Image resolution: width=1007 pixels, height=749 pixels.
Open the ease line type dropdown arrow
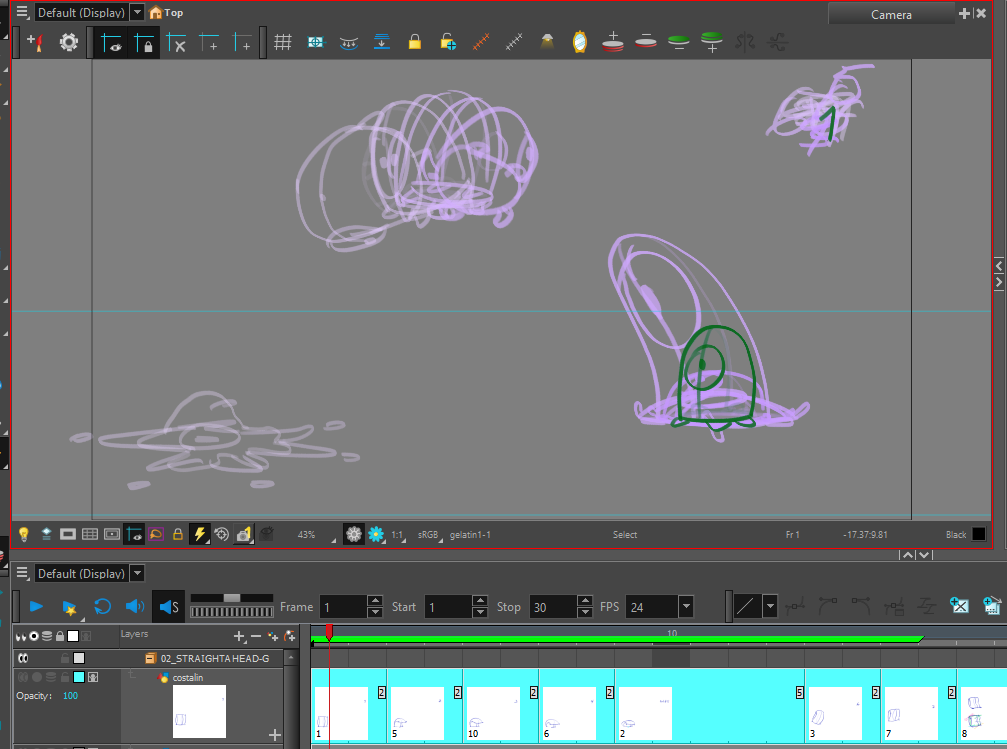coord(770,606)
